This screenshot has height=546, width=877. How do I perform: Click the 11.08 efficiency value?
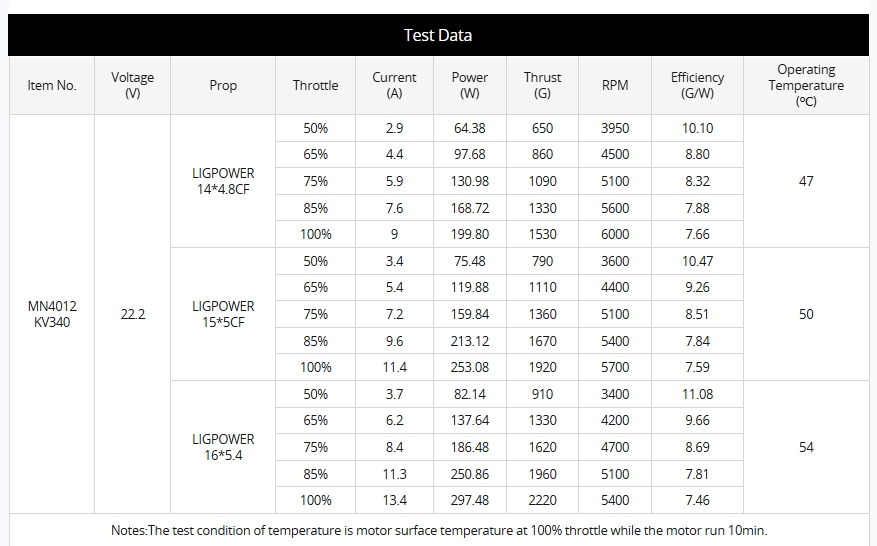coord(697,394)
